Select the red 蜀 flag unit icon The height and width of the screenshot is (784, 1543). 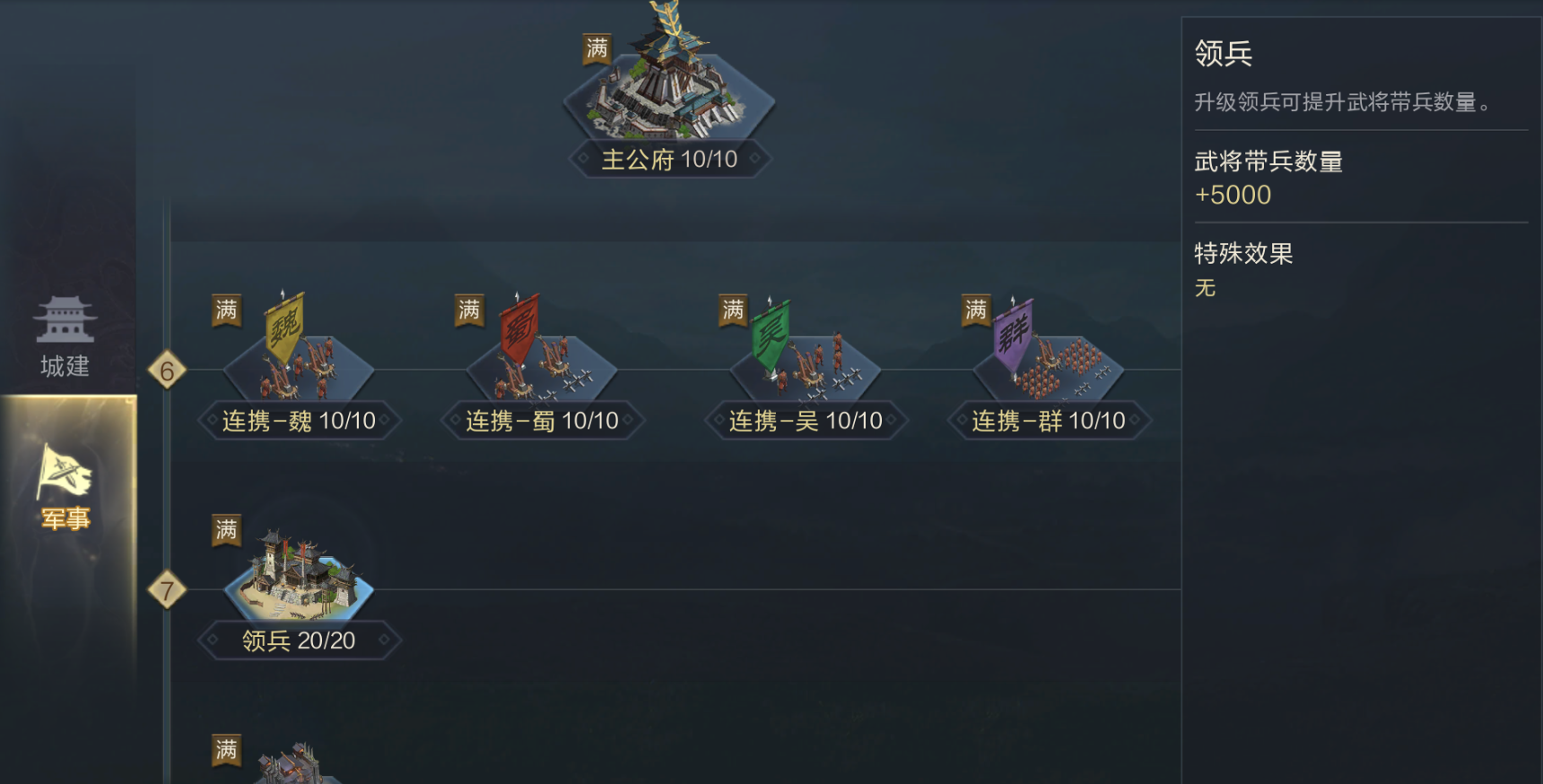point(542,348)
